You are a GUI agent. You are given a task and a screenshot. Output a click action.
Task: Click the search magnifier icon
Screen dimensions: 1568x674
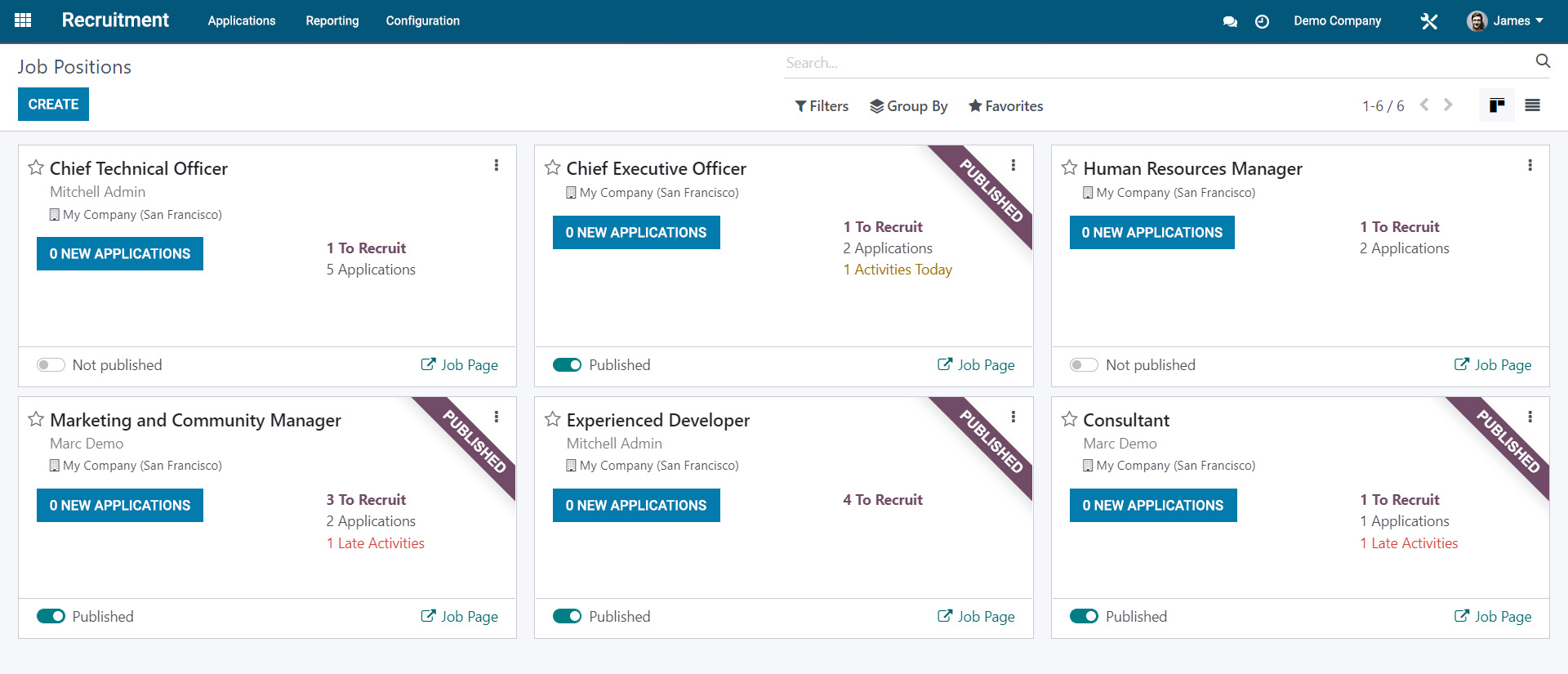click(x=1543, y=61)
